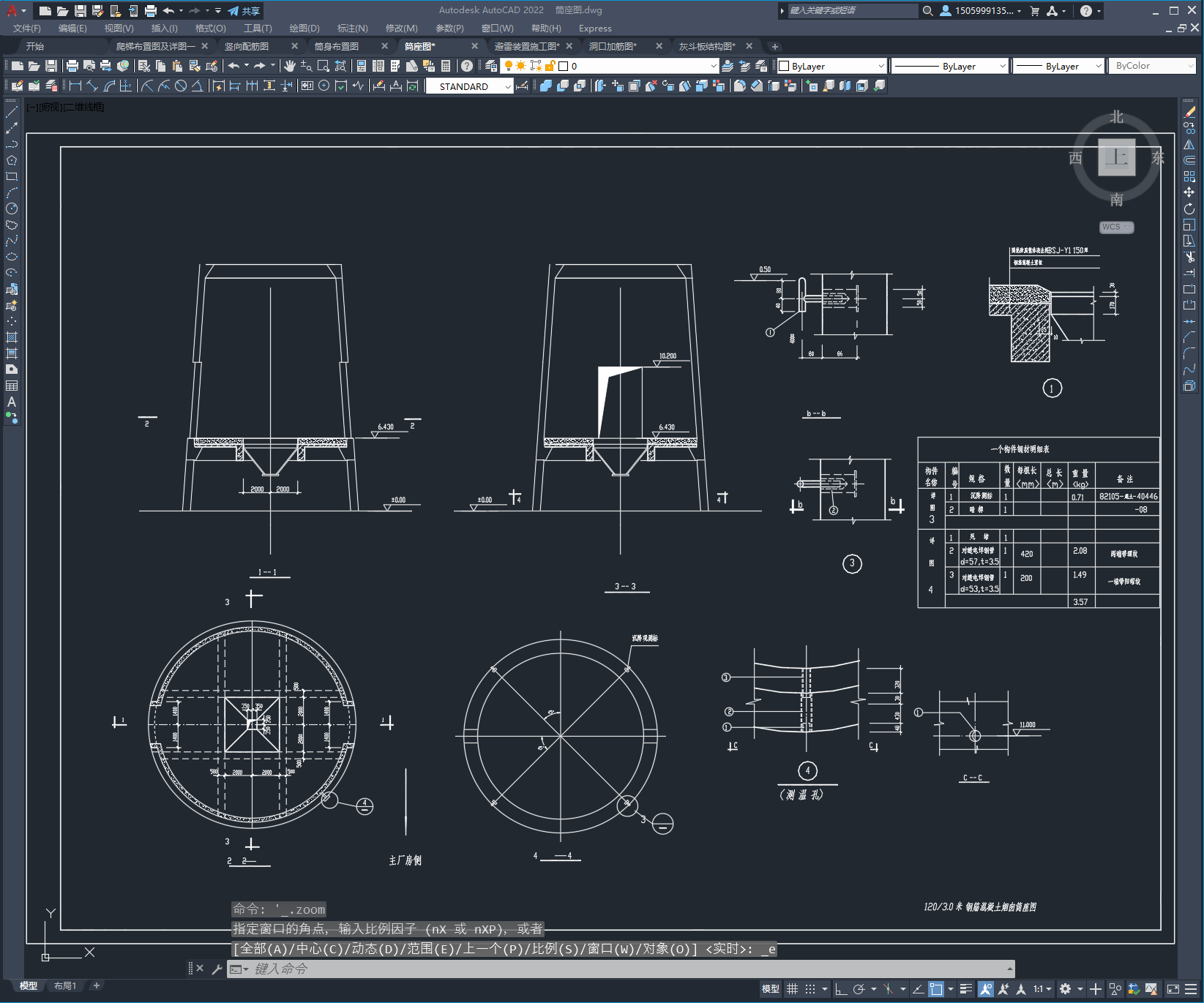Open the Express menu

[595, 29]
